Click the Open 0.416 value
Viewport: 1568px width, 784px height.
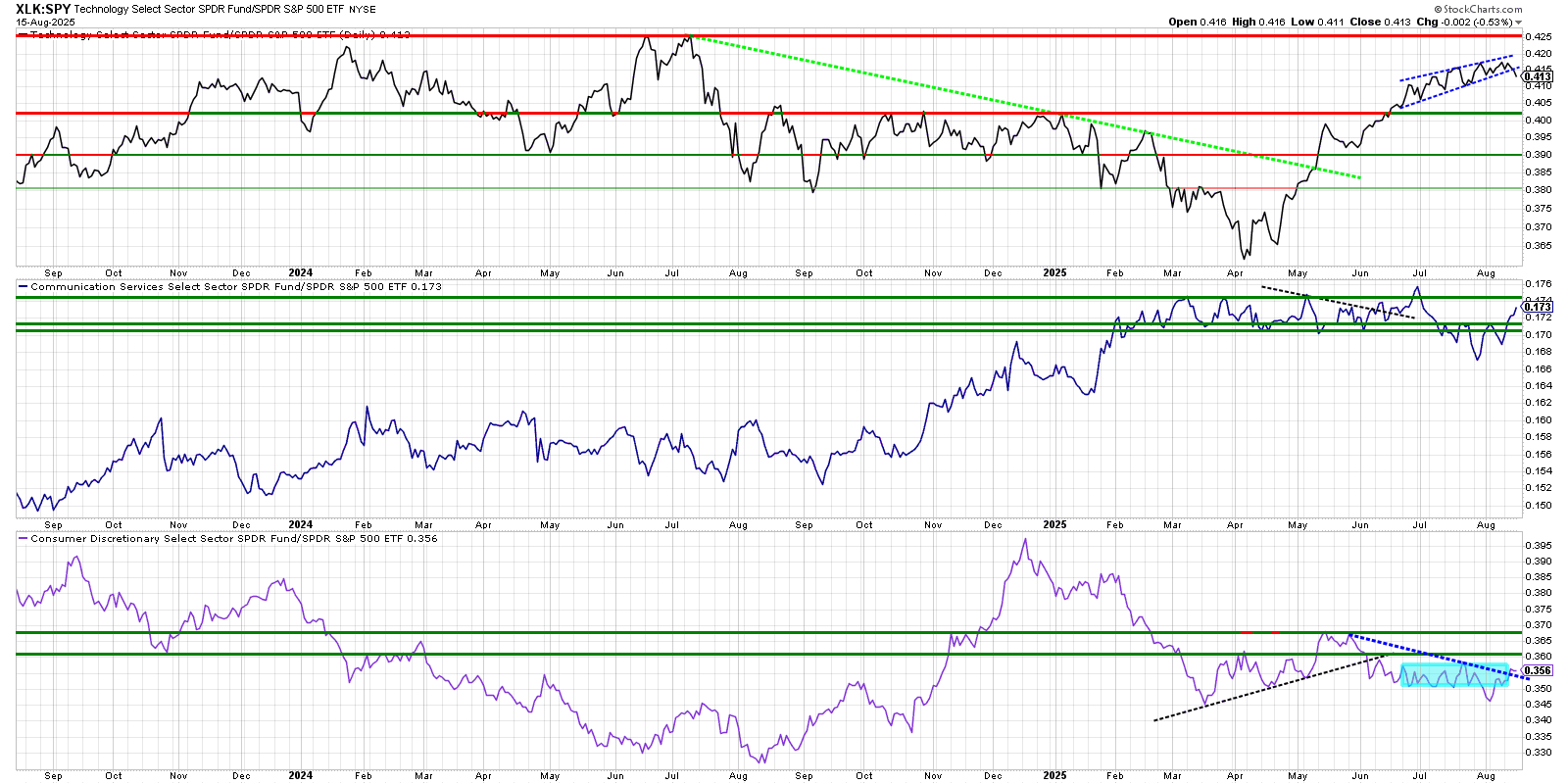pos(1198,22)
